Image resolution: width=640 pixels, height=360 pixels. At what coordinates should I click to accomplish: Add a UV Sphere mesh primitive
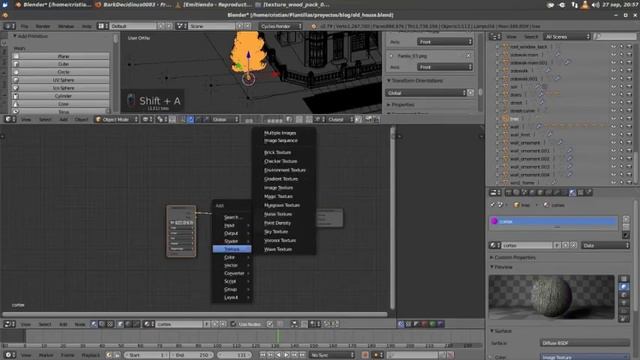pyautogui.click(x=60, y=80)
